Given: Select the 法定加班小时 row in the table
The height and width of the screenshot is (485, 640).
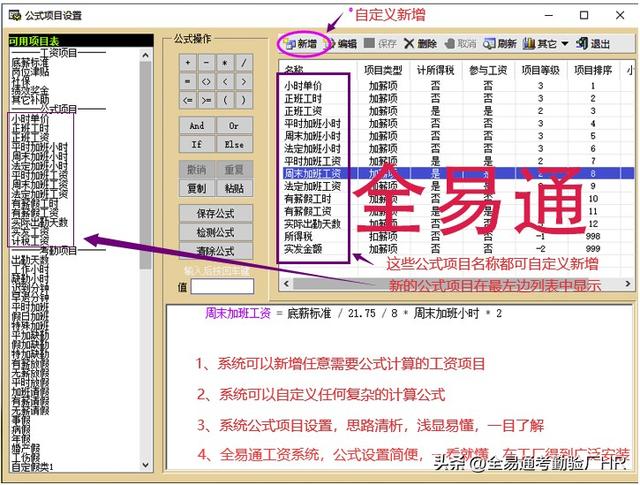Looking at the screenshot, I should tap(457, 149).
